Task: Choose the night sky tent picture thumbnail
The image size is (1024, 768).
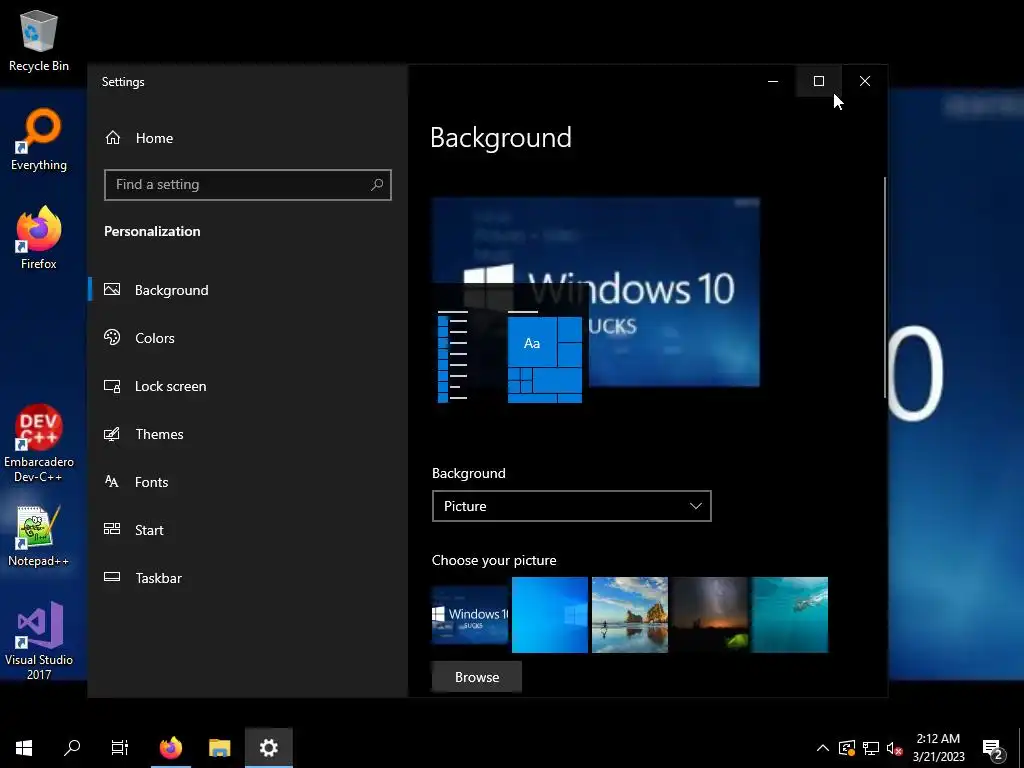Action: point(710,615)
